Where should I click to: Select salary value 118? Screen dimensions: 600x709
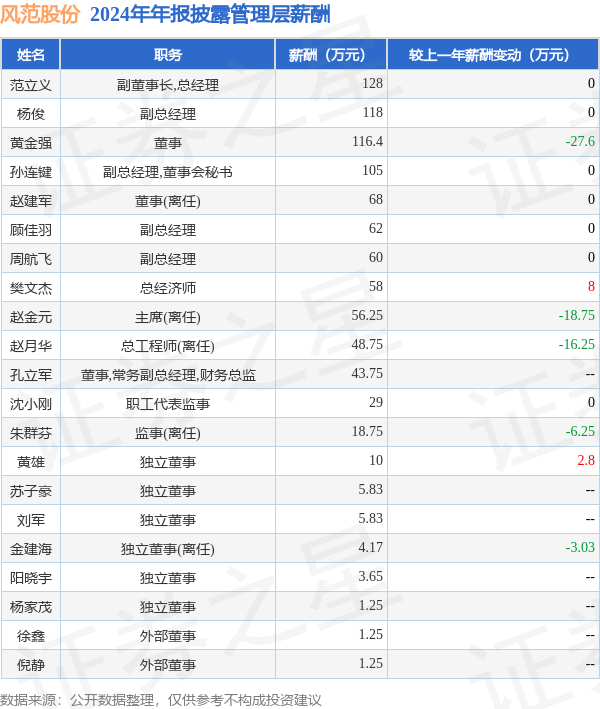pos(373,113)
